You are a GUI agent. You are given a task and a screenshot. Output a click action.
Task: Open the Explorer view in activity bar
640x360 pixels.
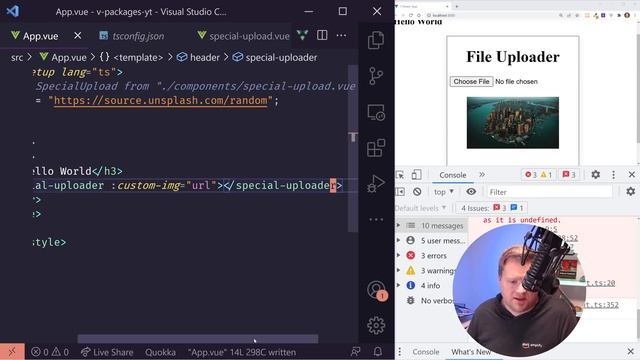click(376, 40)
